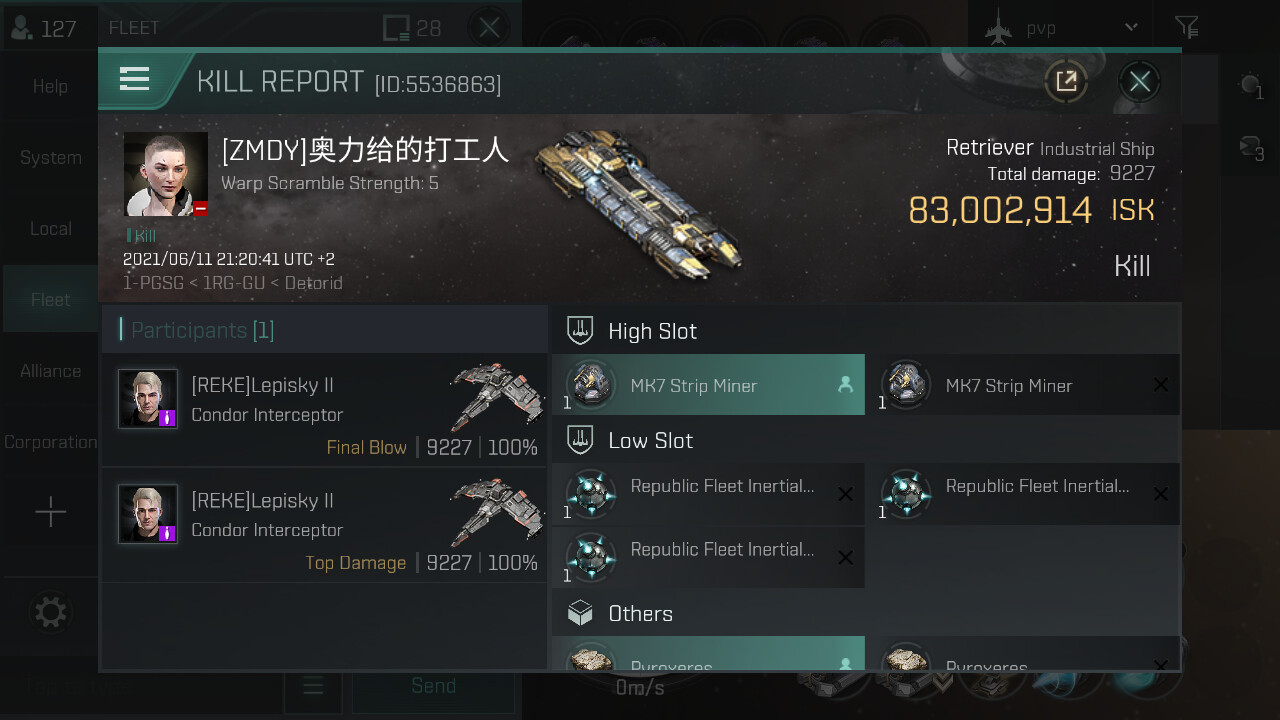The width and height of the screenshot is (1280, 720).
Task: Switch to the Alliance chat tab
Action: (50, 371)
